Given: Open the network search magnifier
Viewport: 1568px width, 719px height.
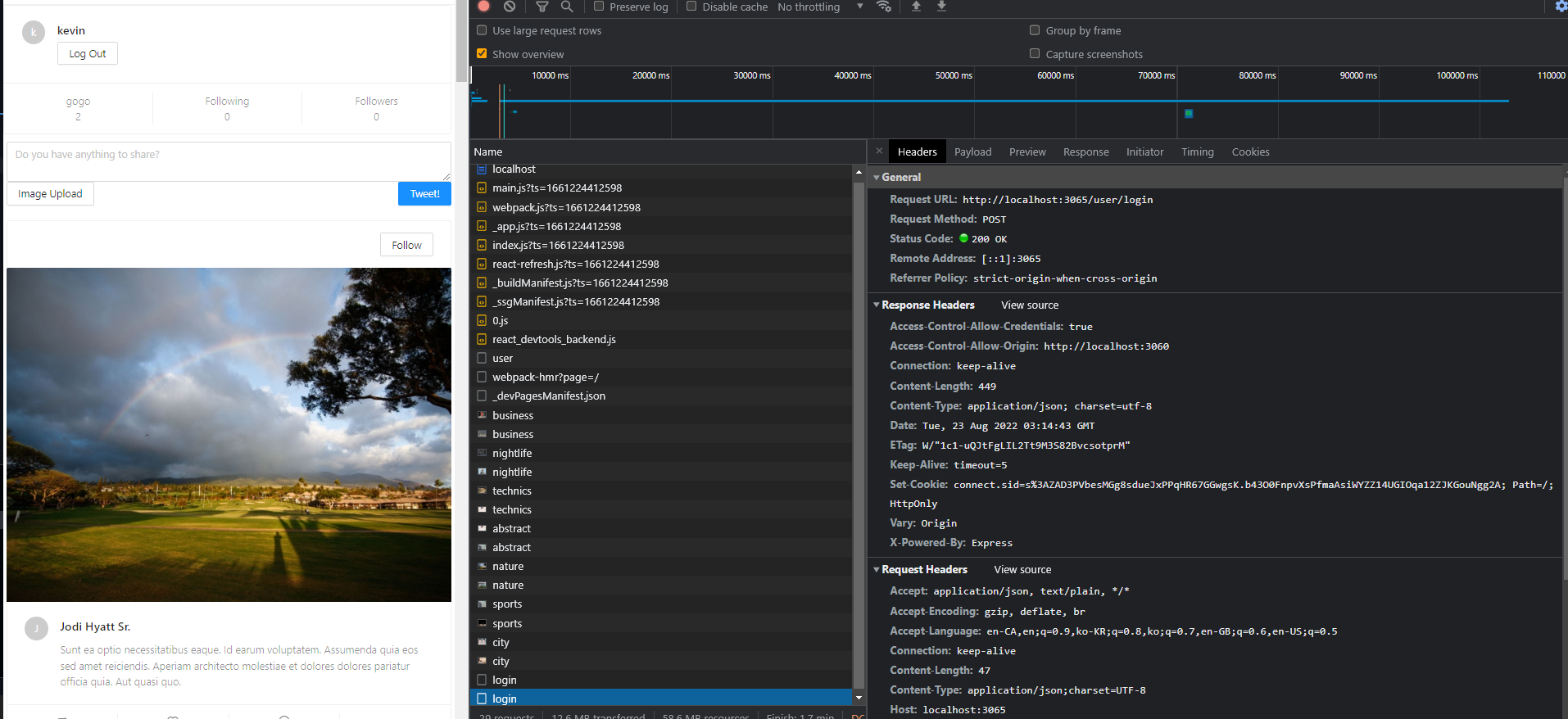Looking at the screenshot, I should (567, 6).
